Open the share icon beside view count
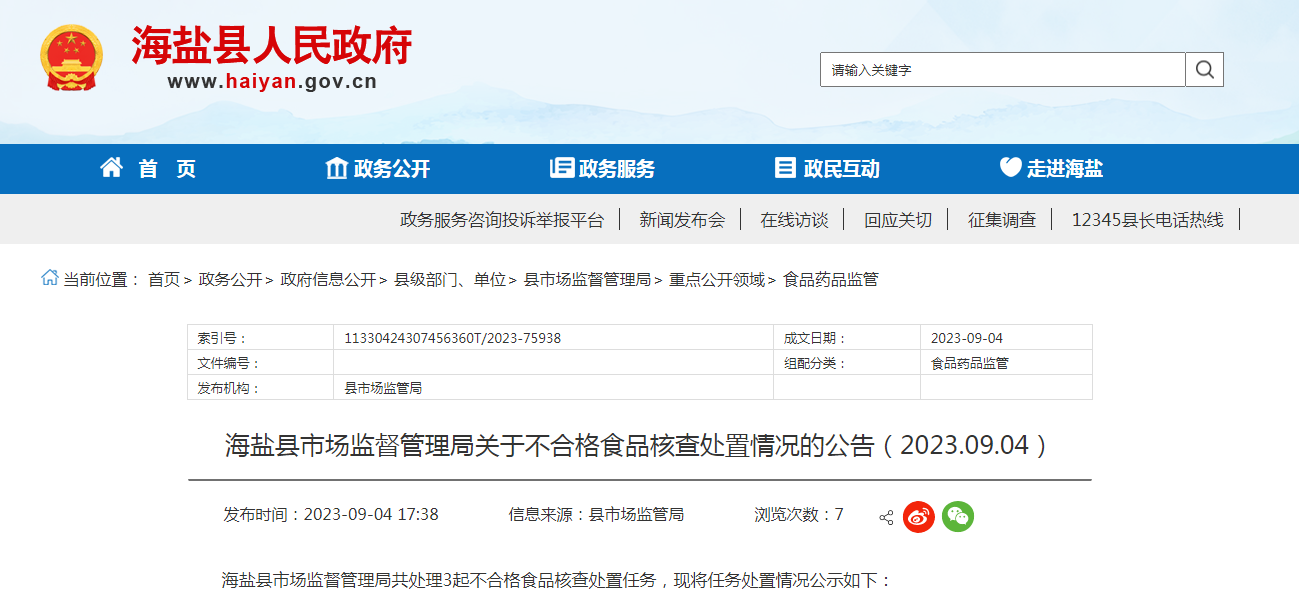 [x=886, y=517]
